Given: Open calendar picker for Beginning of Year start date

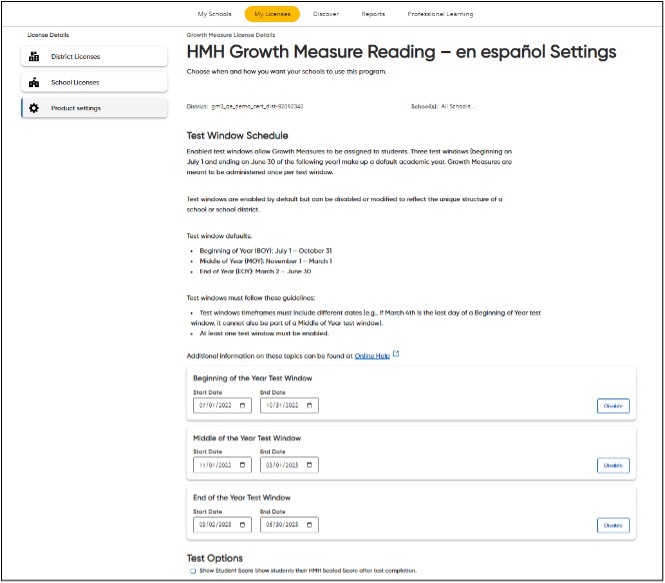Looking at the screenshot, I should (243, 405).
